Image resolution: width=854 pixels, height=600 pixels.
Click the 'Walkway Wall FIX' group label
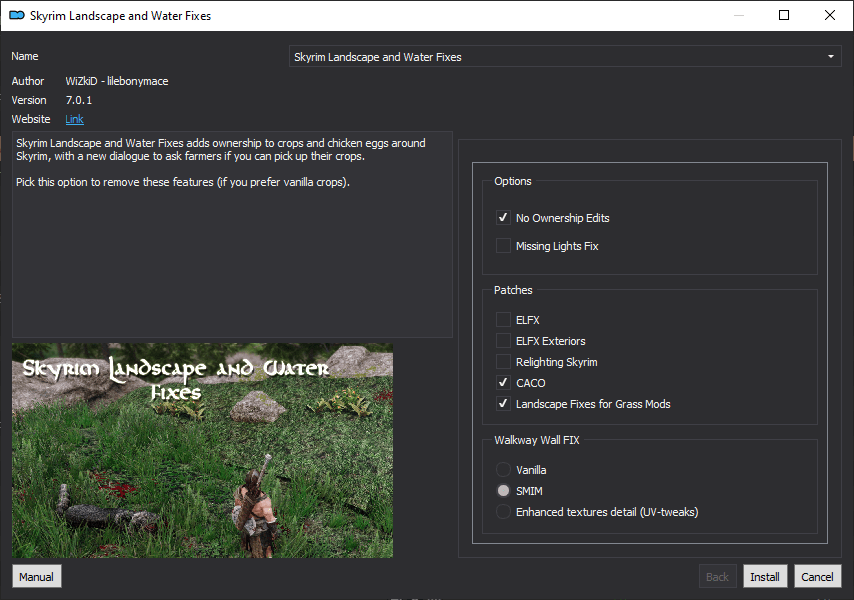point(536,440)
